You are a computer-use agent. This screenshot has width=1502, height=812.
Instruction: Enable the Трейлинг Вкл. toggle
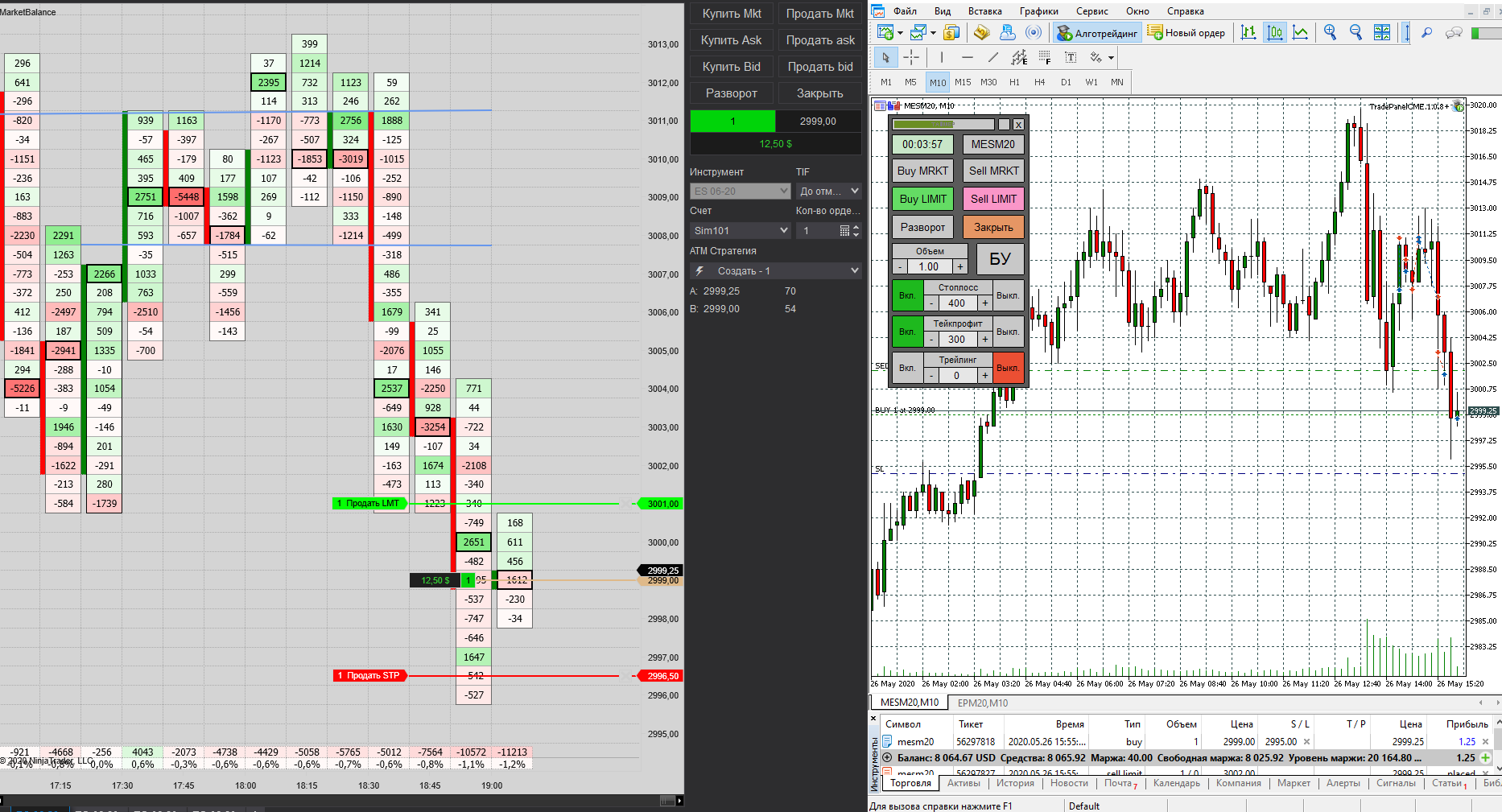click(907, 368)
